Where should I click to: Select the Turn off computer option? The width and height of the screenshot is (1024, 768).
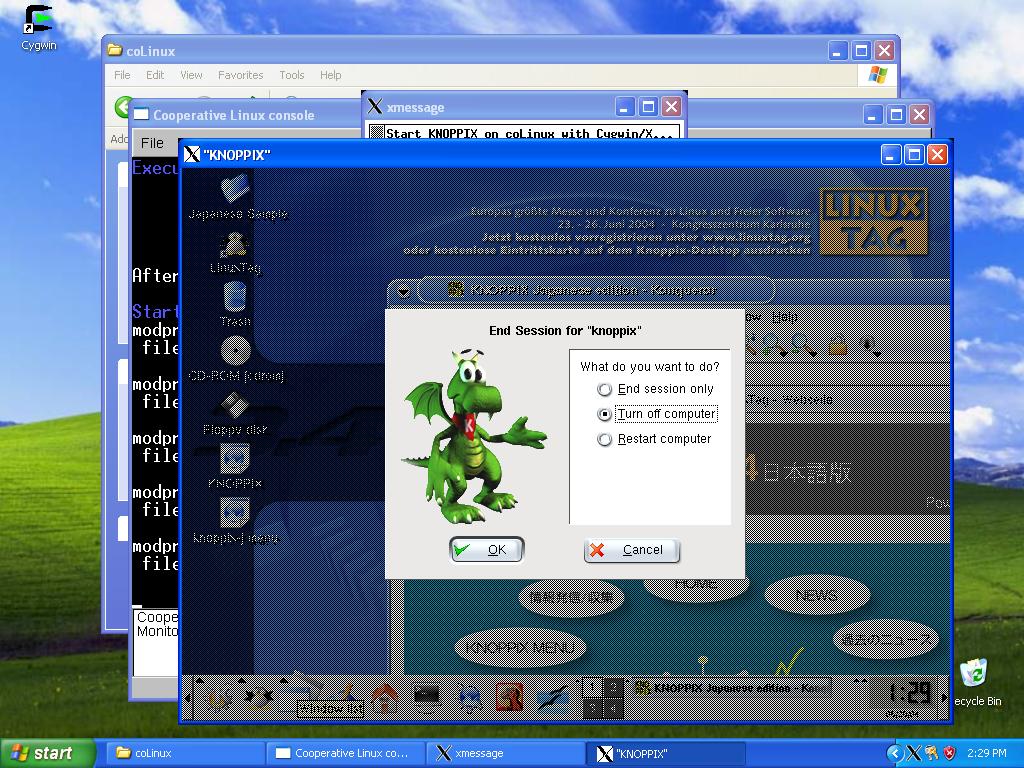click(x=605, y=414)
